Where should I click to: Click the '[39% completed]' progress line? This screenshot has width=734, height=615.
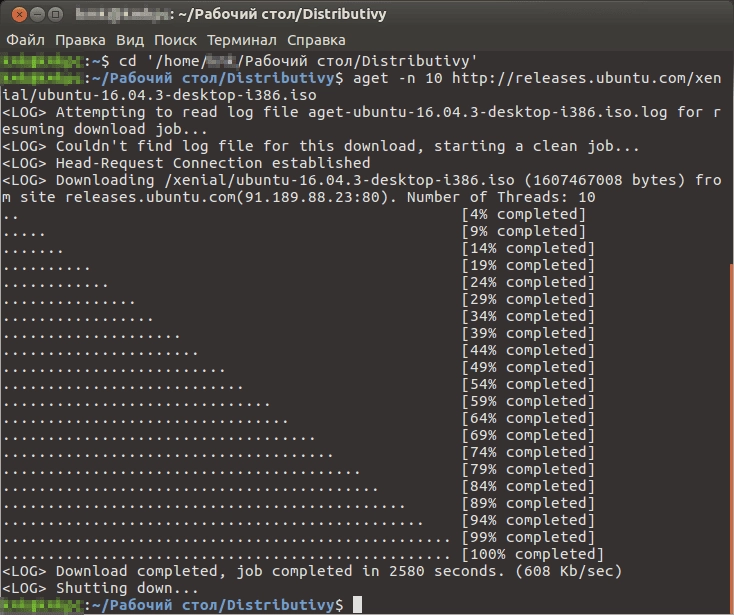[x=298, y=333]
